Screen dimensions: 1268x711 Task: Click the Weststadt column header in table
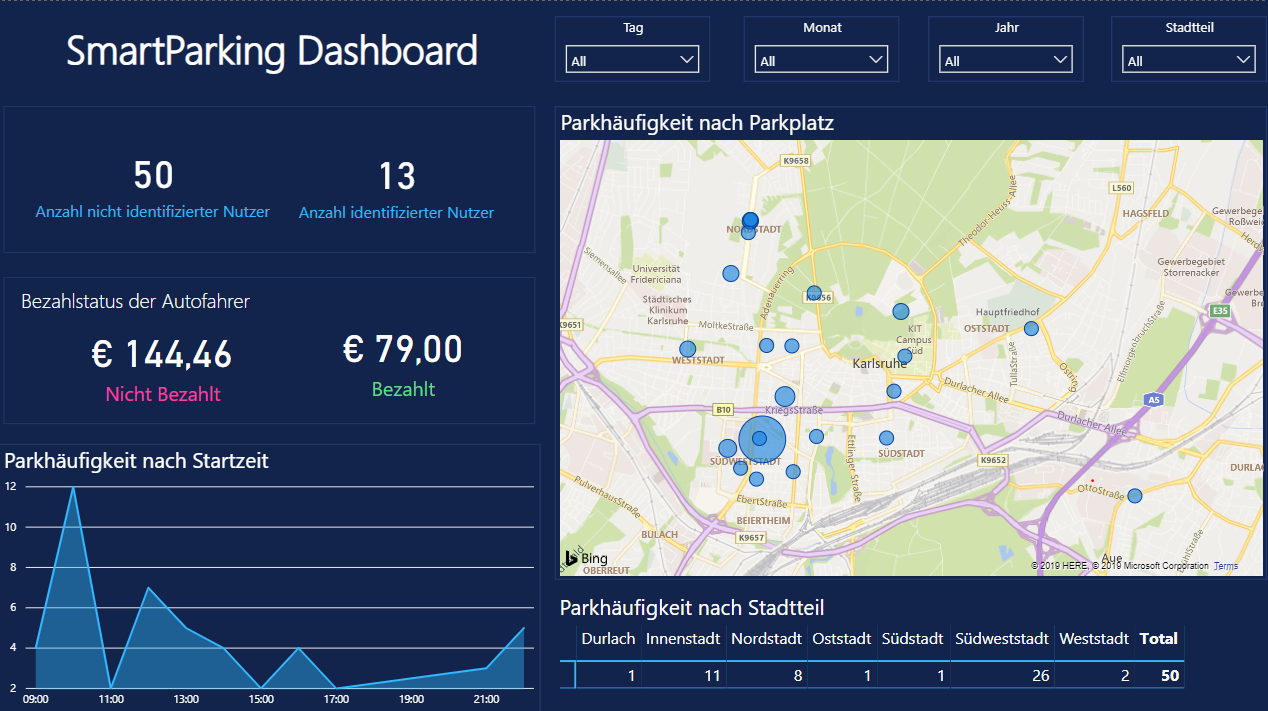coord(1095,638)
